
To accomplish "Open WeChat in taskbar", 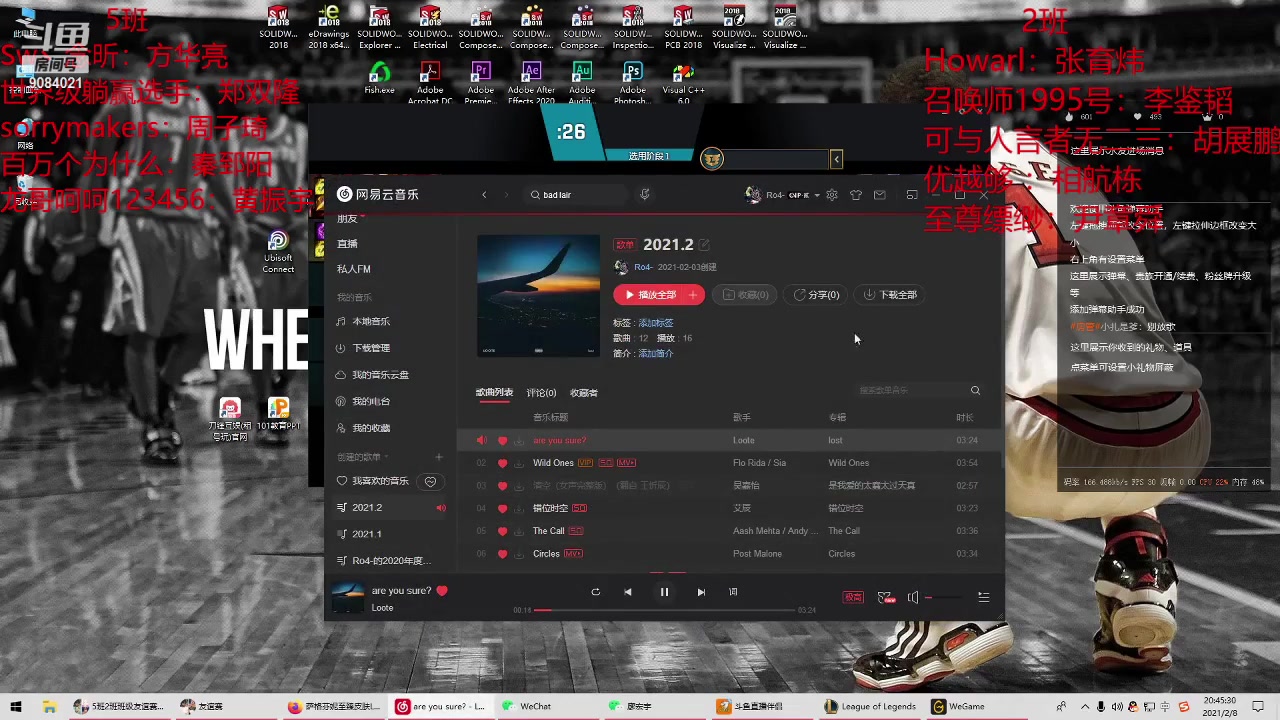I will click(527, 706).
